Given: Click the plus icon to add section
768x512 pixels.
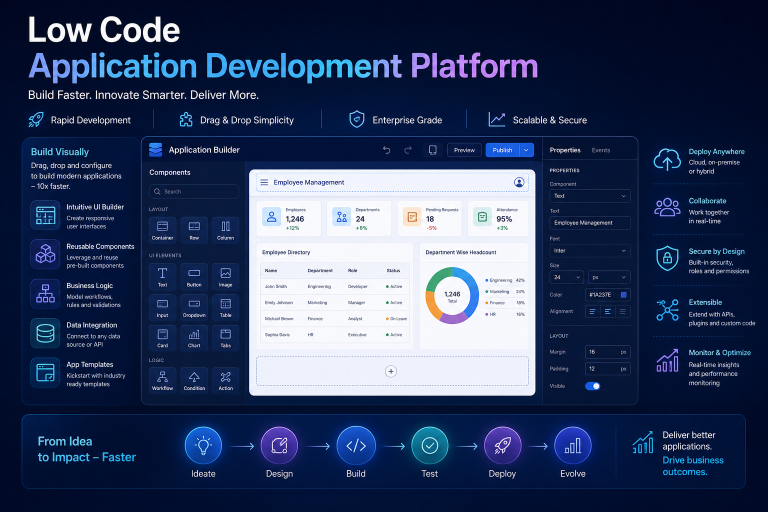Looking at the screenshot, I should point(391,371).
